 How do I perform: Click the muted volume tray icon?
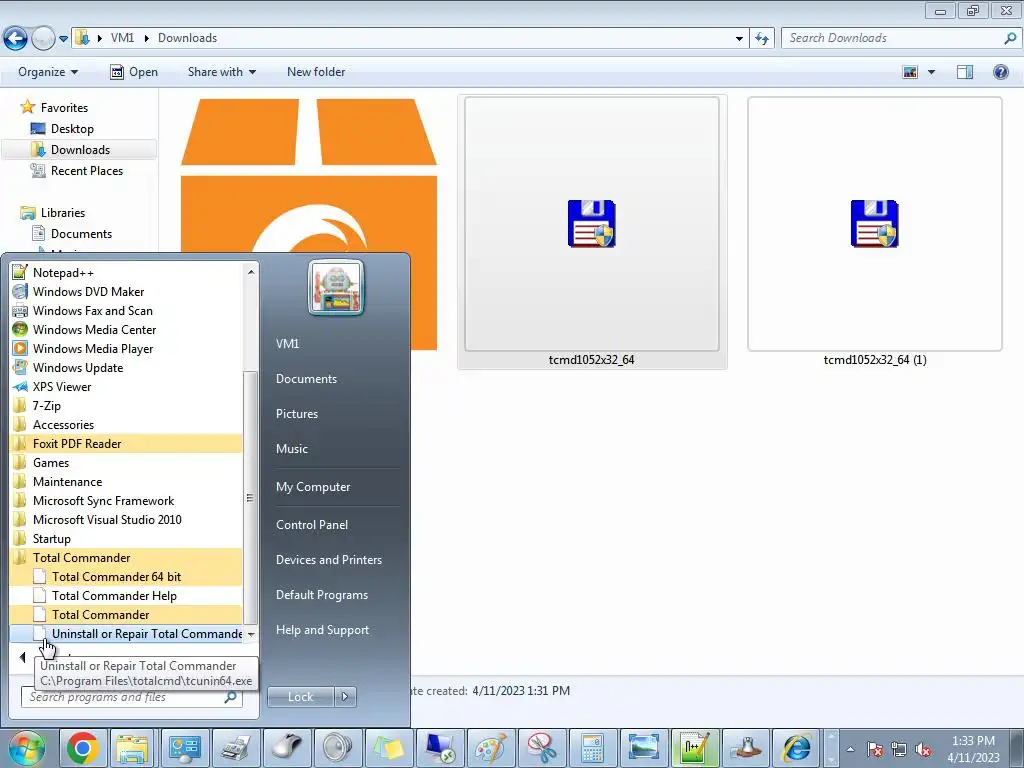click(x=923, y=750)
